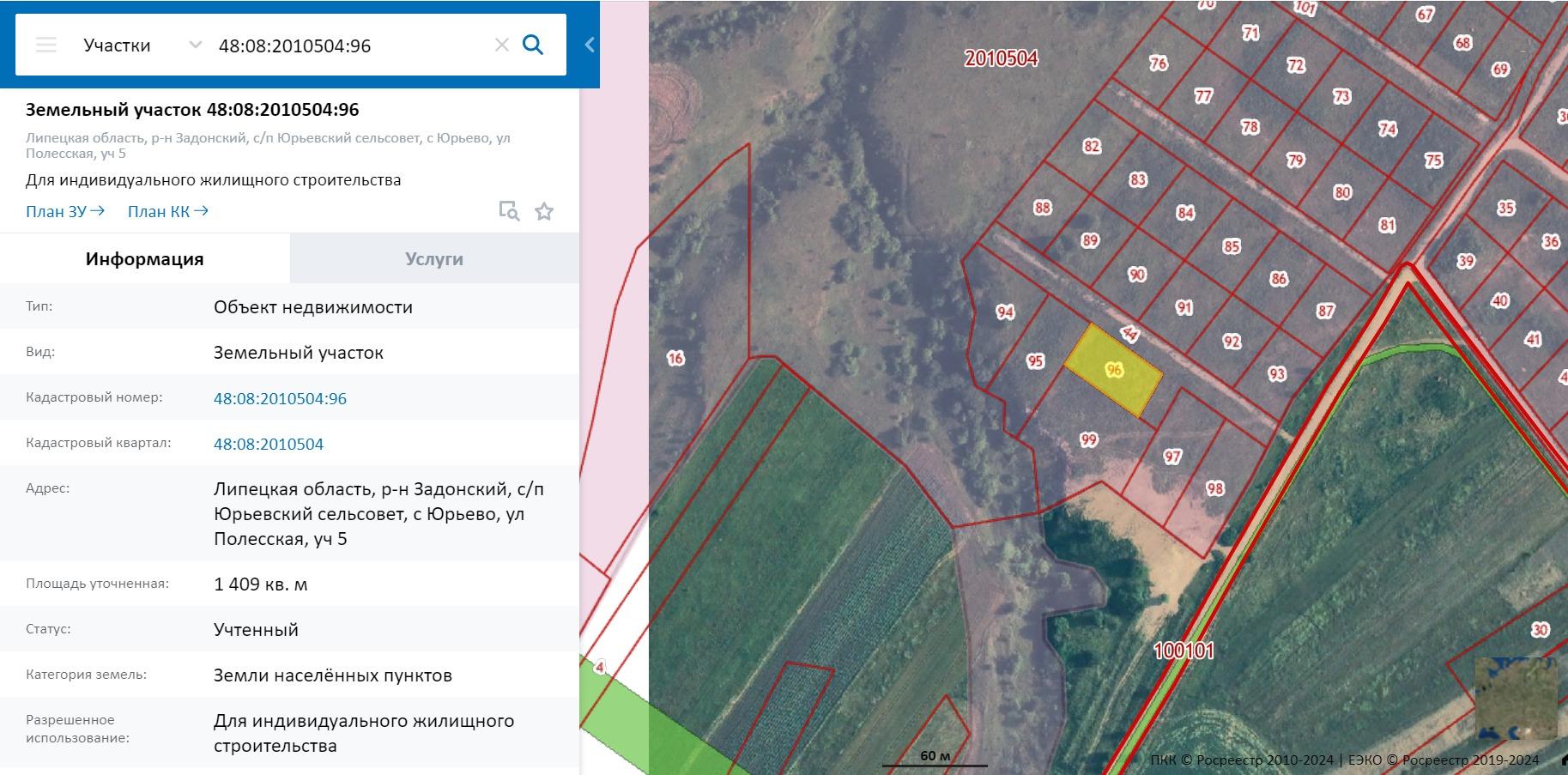Select parcel 94 on the map

click(x=1005, y=312)
